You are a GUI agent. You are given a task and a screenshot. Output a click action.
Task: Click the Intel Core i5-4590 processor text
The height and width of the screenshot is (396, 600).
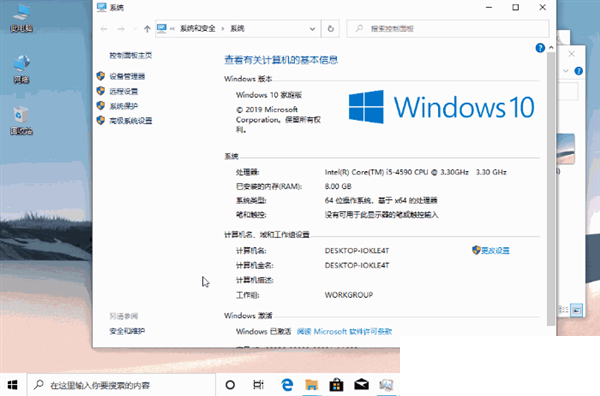(416, 172)
